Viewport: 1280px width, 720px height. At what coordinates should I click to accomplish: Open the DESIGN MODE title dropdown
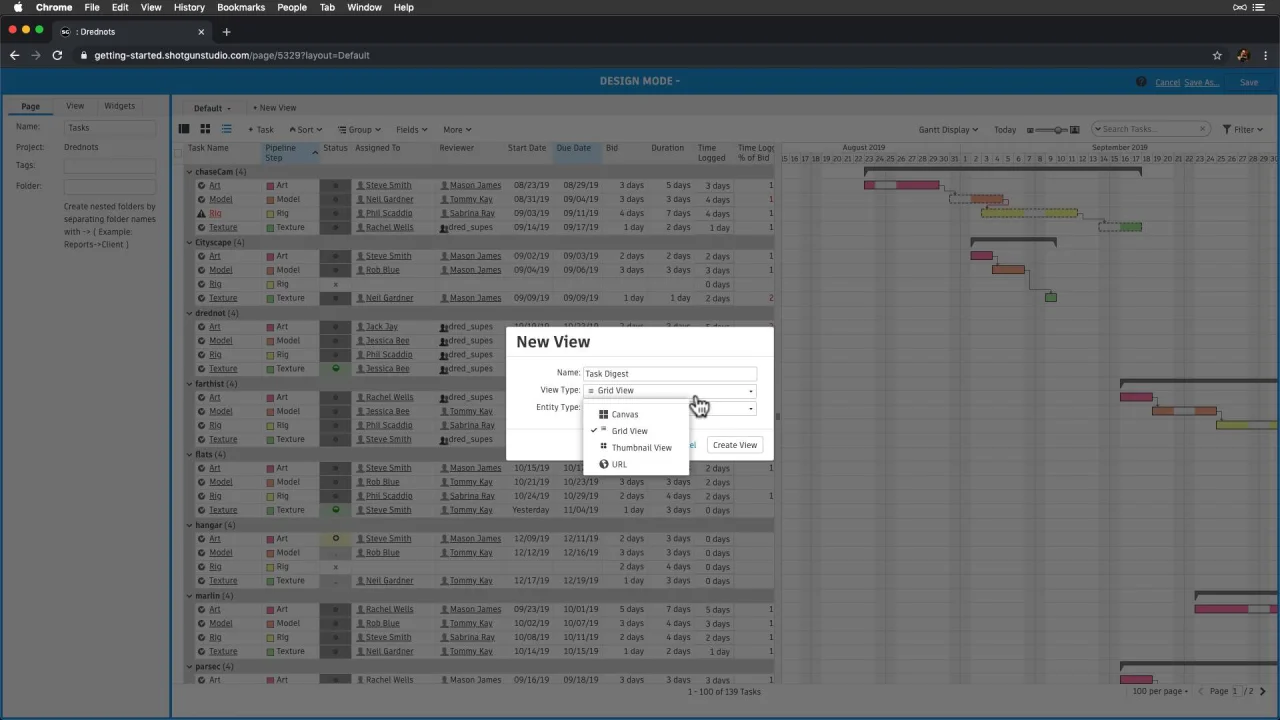640,81
